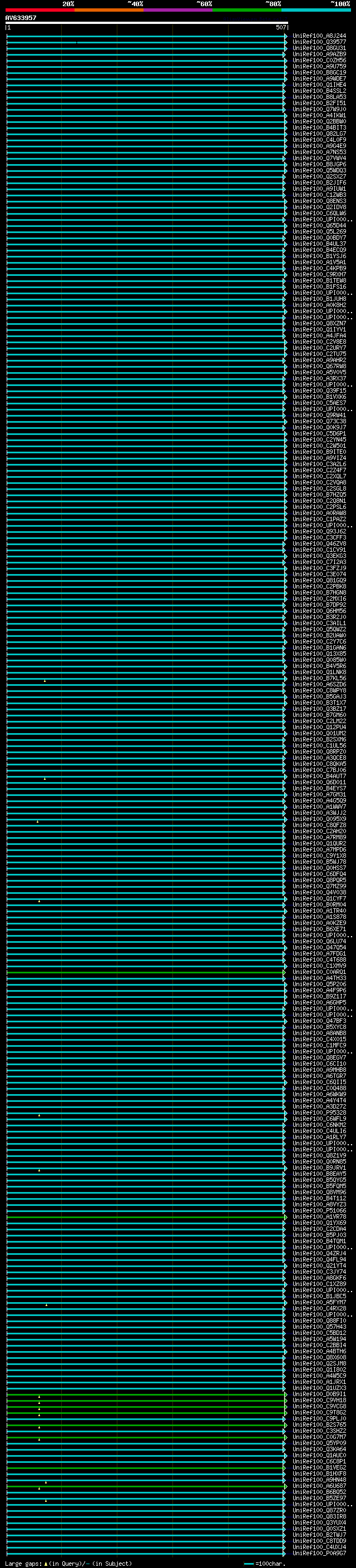The height and width of the screenshot is (1568, 356).
Task: Select the label UniRef100_Q21YT4
Action: click(x=319, y=1266)
